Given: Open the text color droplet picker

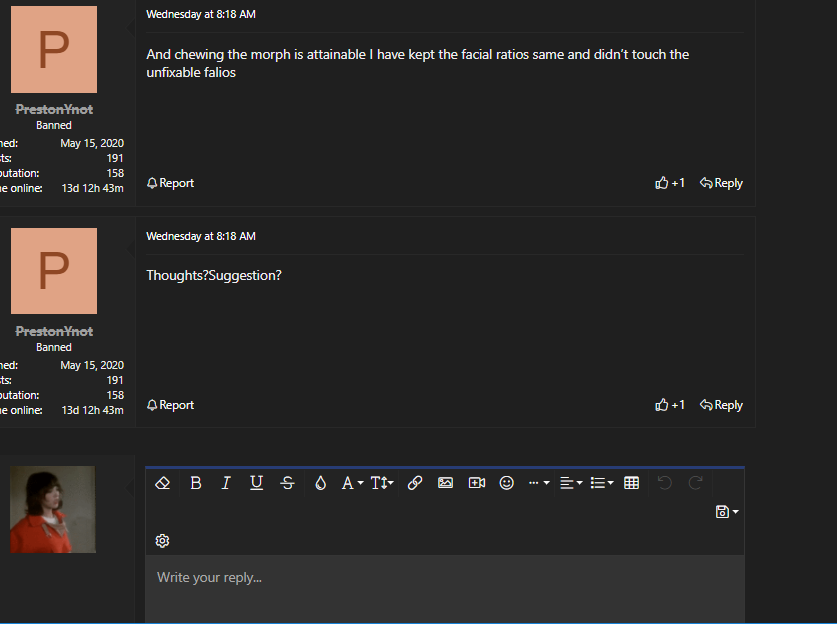Looking at the screenshot, I should click(x=320, y=483).
